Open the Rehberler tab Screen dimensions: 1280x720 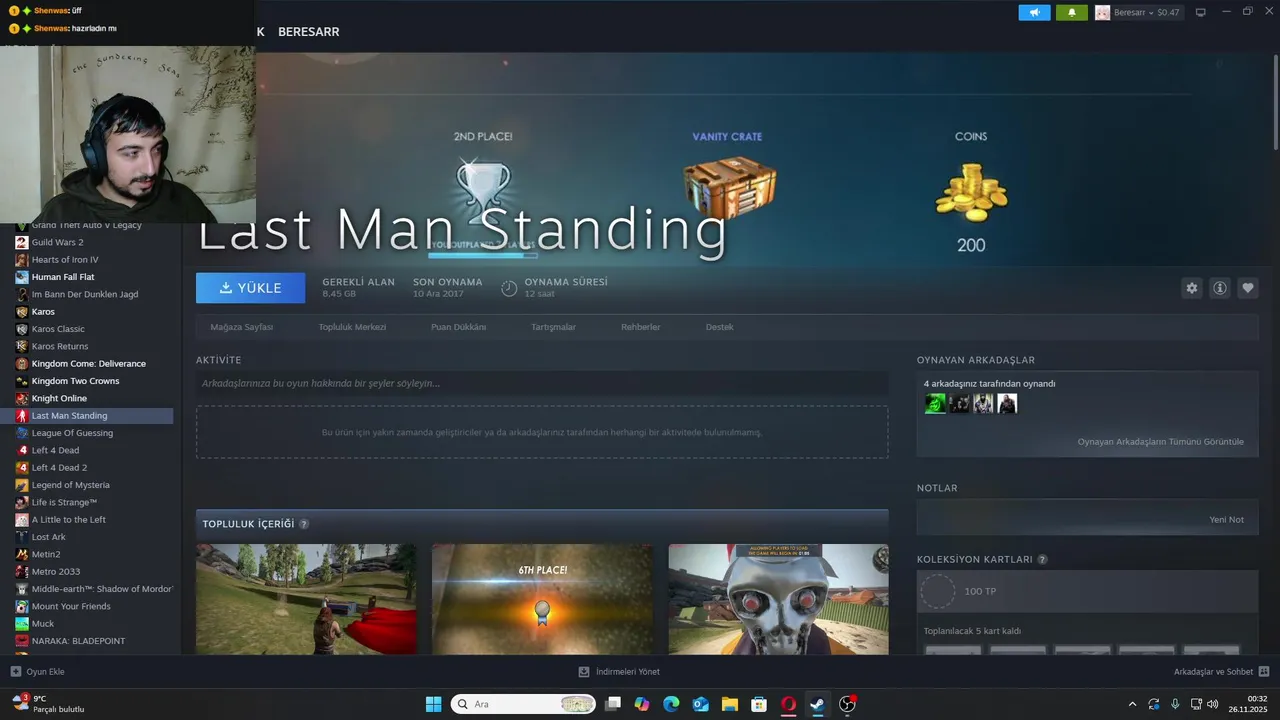(x=640, y=327)
